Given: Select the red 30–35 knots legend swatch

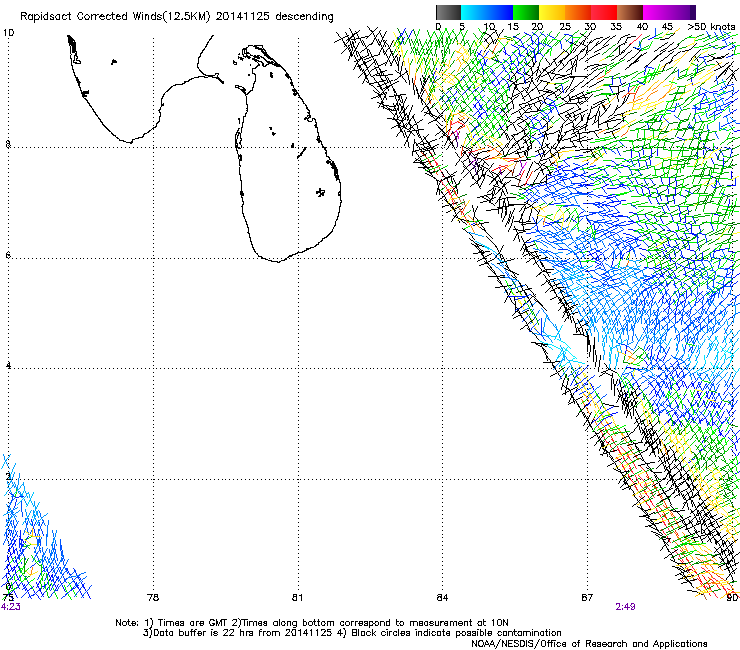Looking at the screenshot, I should tap(604, 12).
